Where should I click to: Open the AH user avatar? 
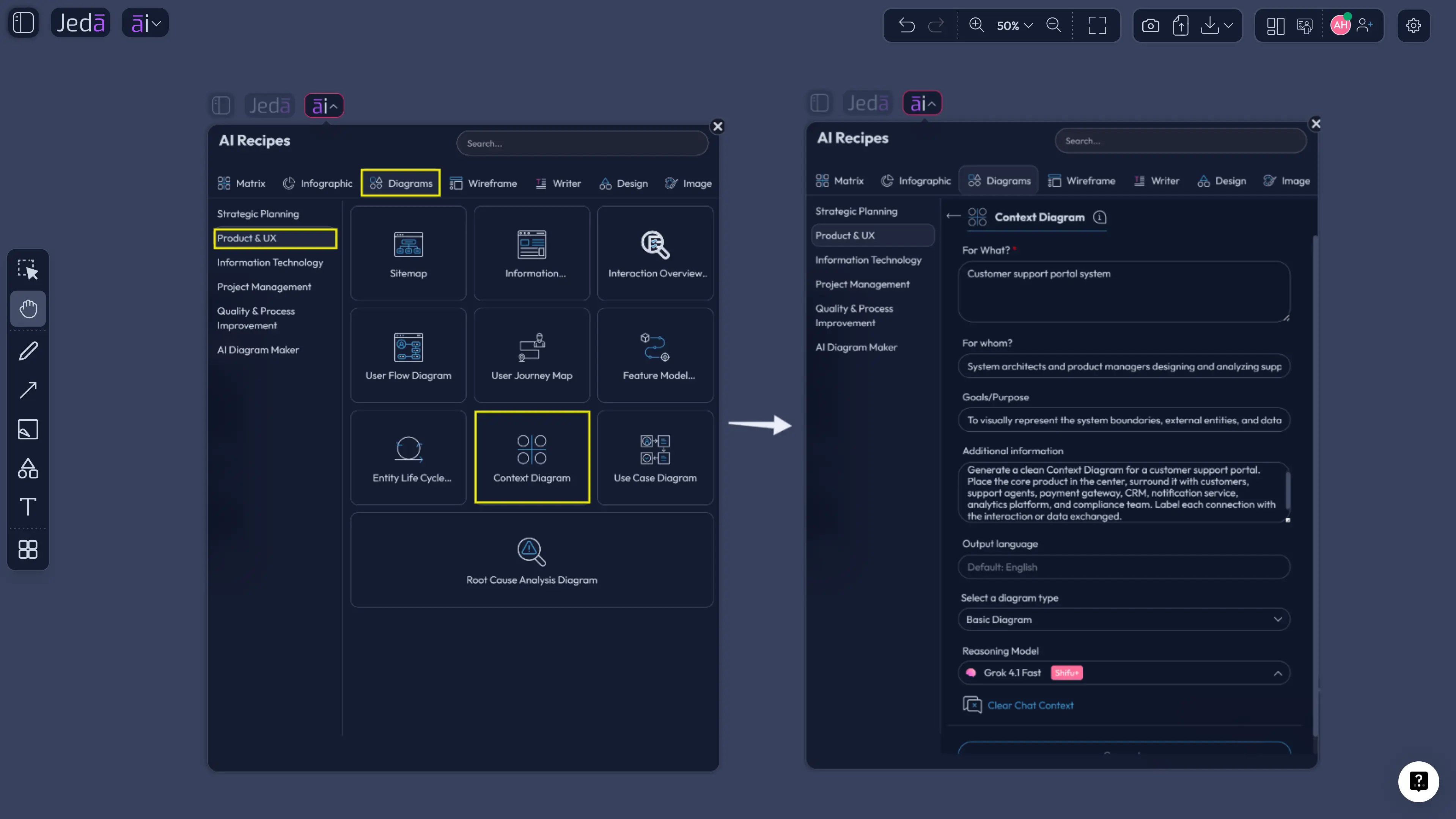pyautogui.click(x=1340, y=25)
